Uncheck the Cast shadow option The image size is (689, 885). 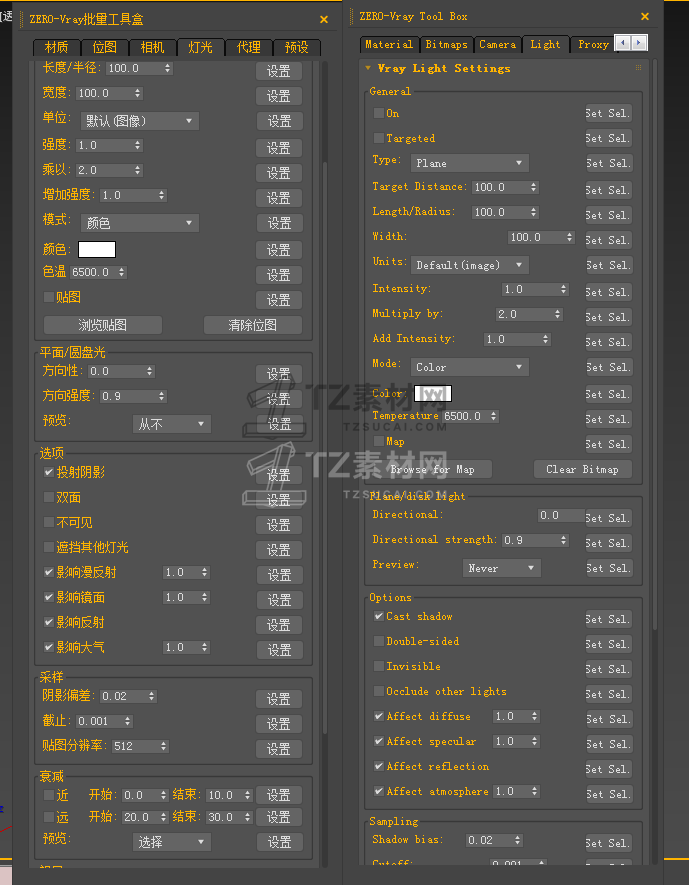(x=379, y=616)
